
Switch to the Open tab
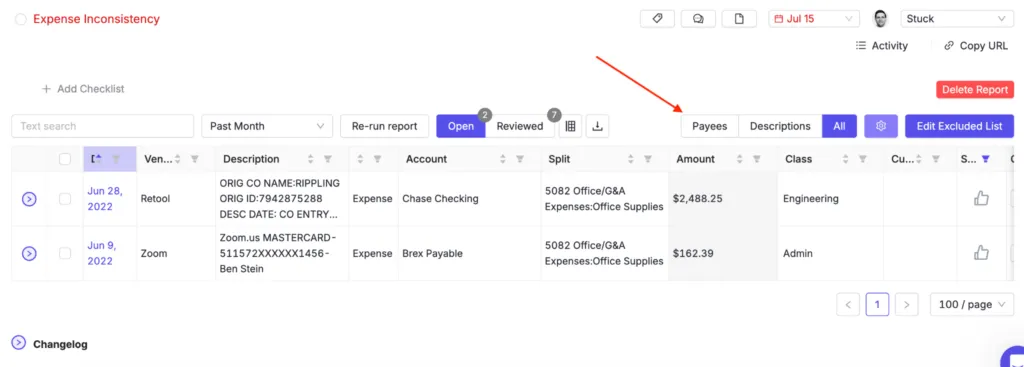[x=461, y=126]
